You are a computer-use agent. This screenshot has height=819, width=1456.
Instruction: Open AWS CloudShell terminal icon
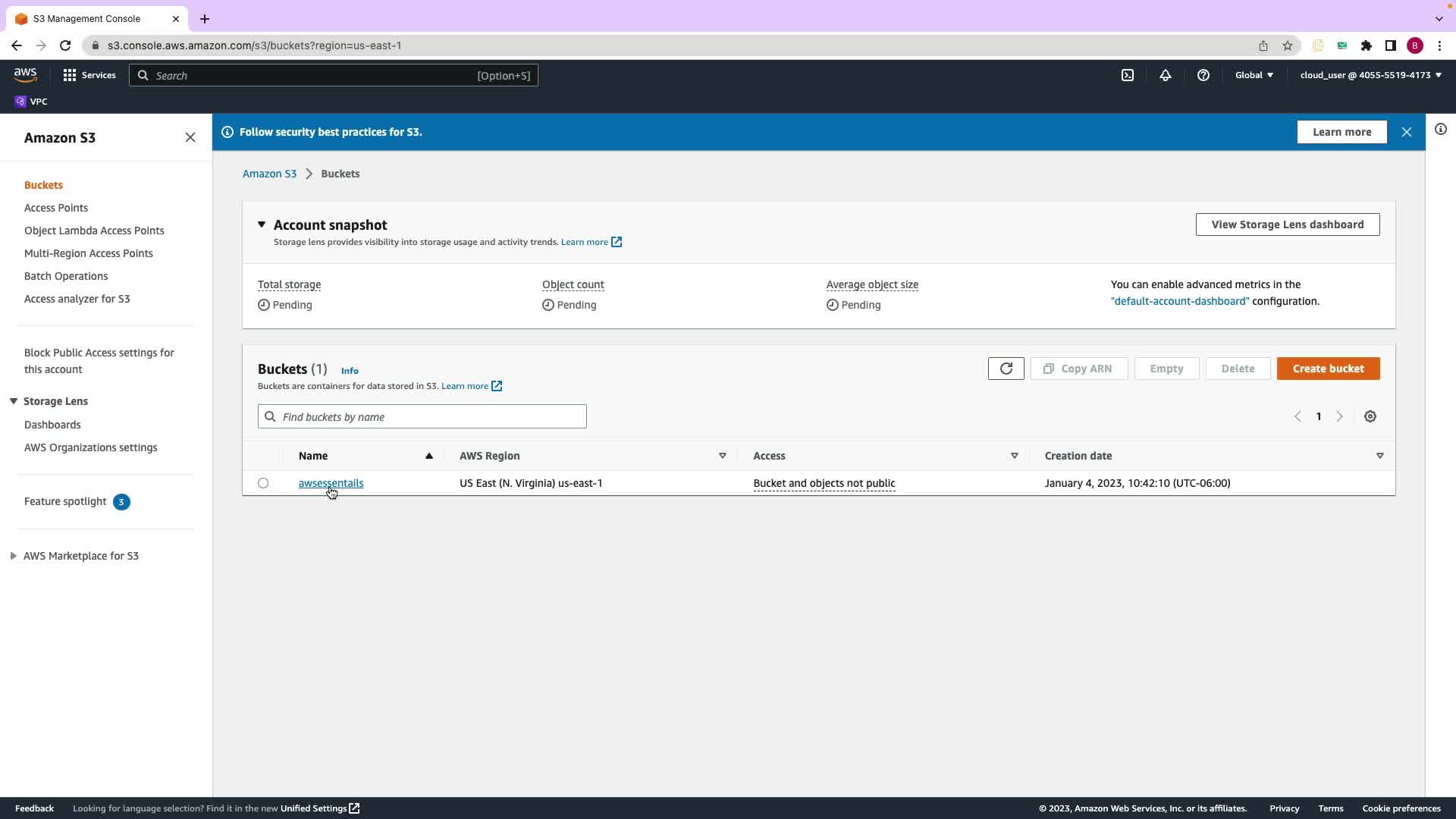point(1128,75)
